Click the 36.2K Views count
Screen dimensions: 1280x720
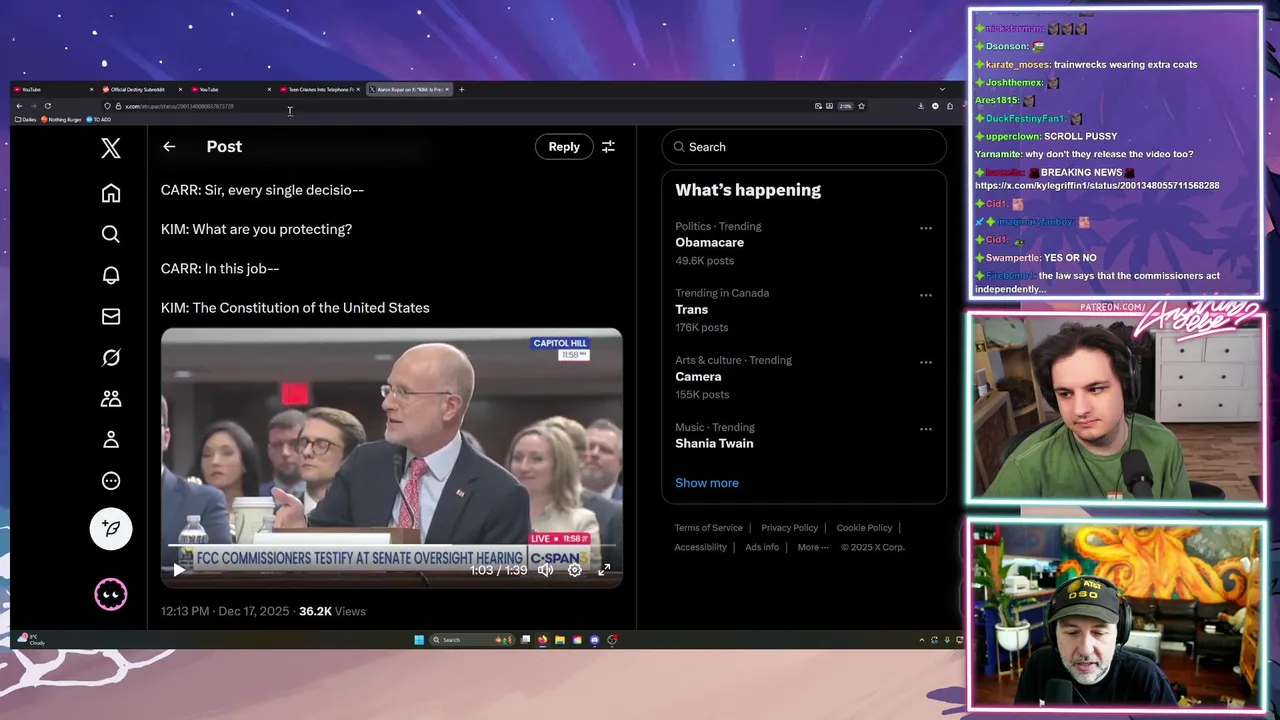click(x=332, y=611)
